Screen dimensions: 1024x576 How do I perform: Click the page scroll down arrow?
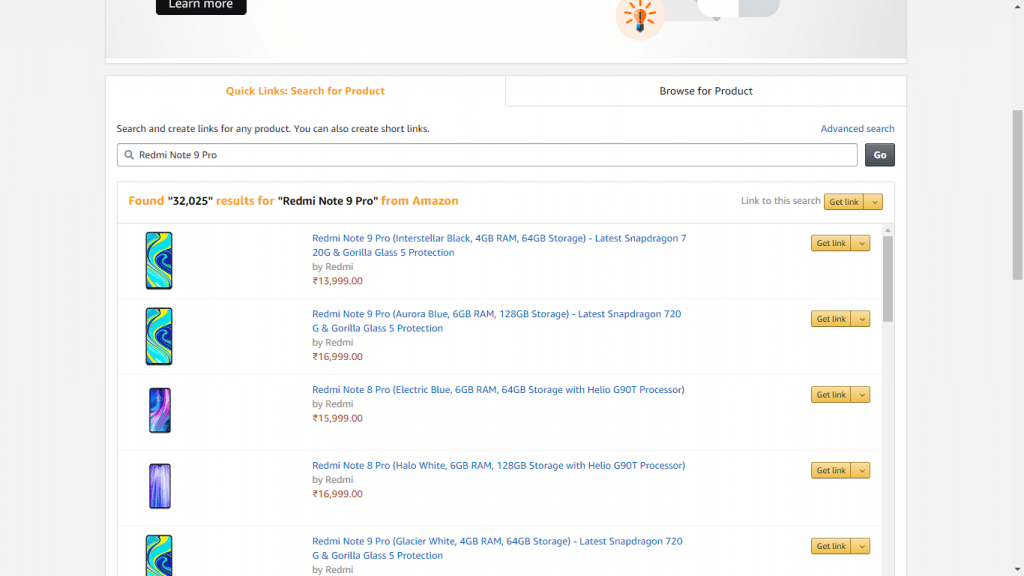1017,570
